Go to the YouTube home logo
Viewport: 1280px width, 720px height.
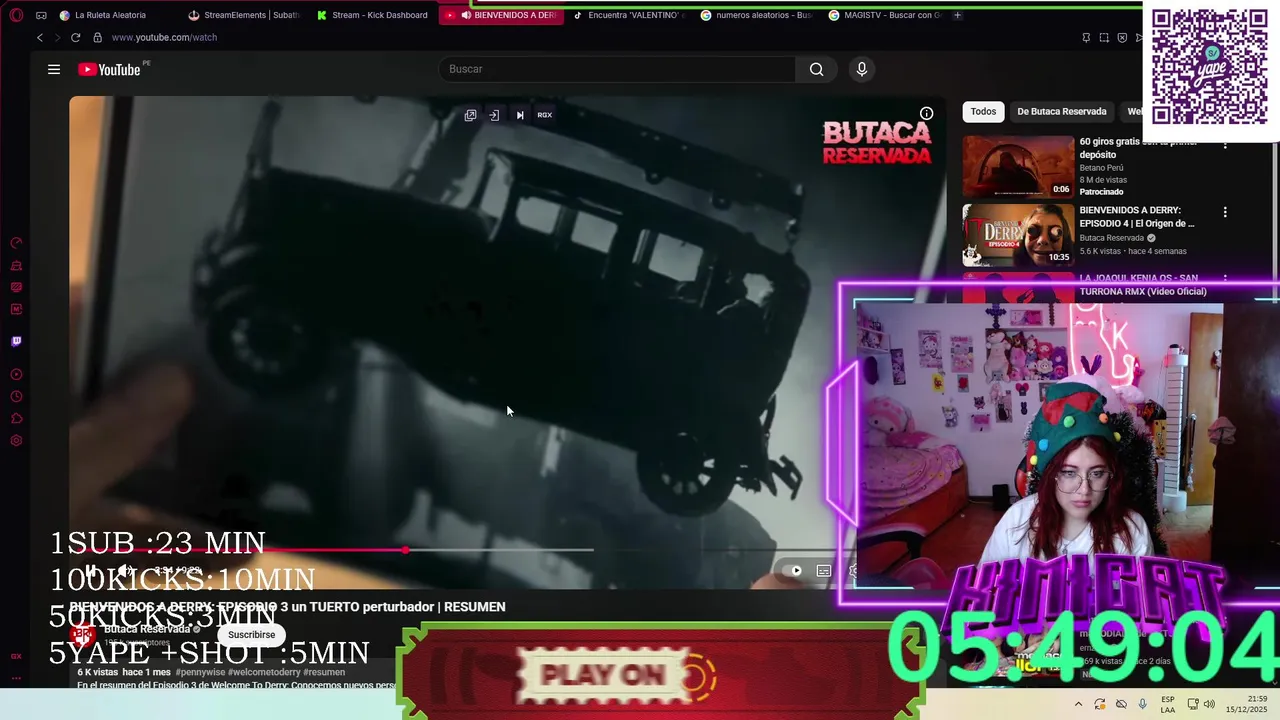click(x=109, y=69)
